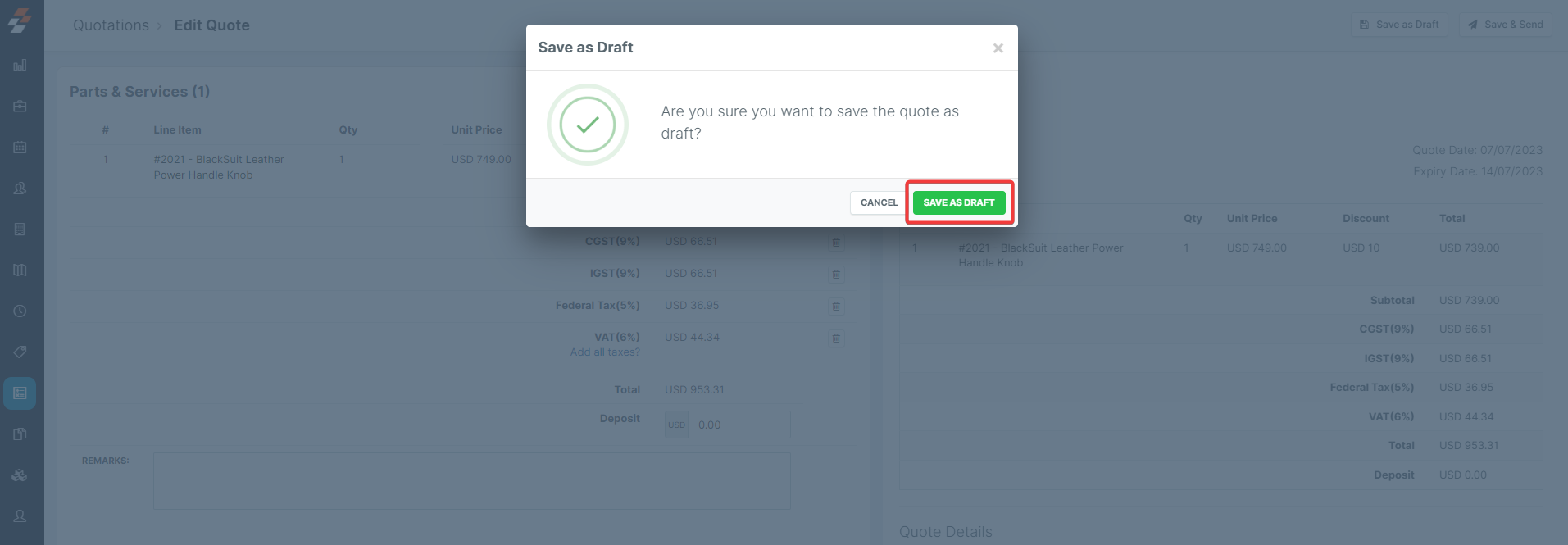Screen dimensions: 1568x545
Task: Click the dialog question text
Action: coord(810,123)
